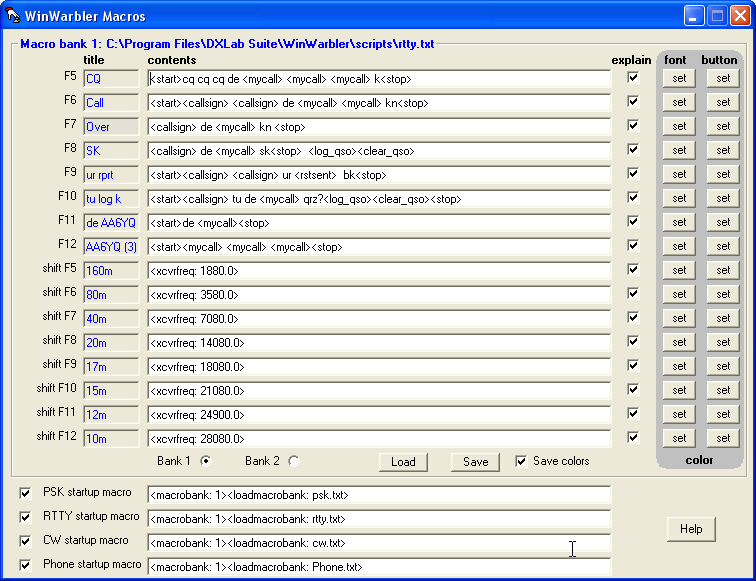Image resolution: width=756 pixels, height=581 pixels.
Task: Disable the PSK startup macro checkbox
Action: (25, 493)
